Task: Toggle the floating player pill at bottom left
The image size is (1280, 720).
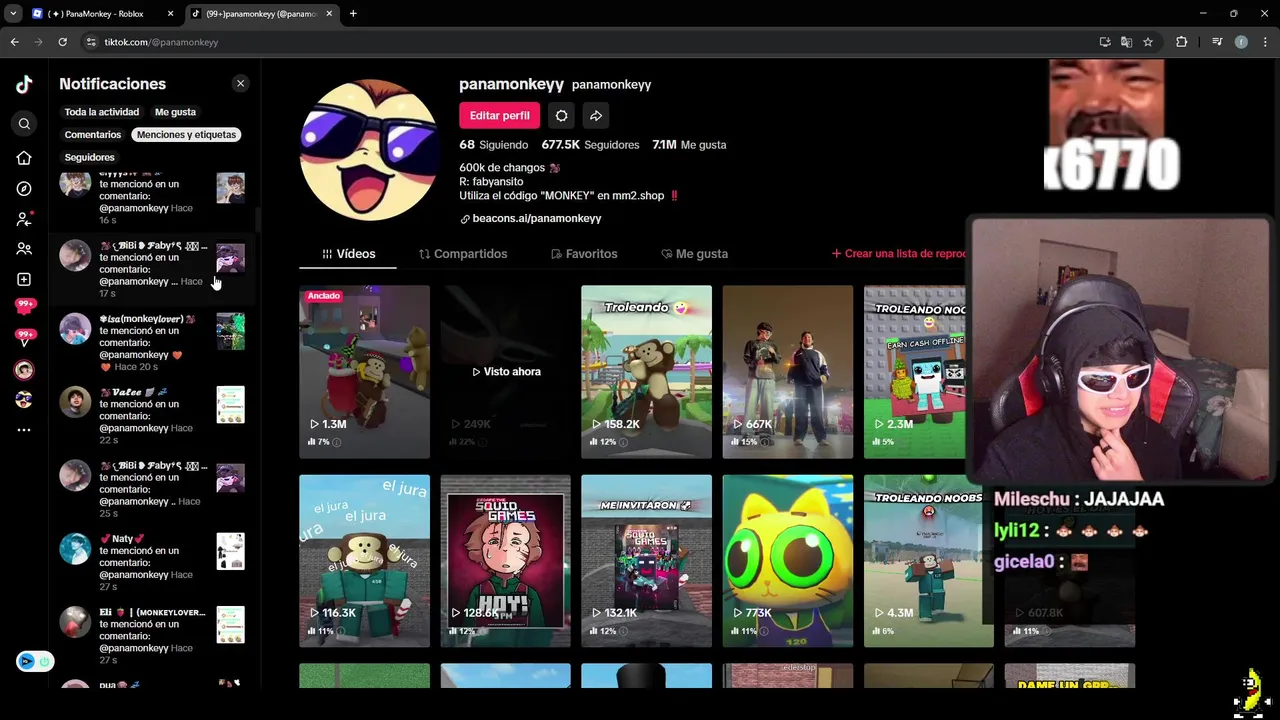Action: [35, 661]
